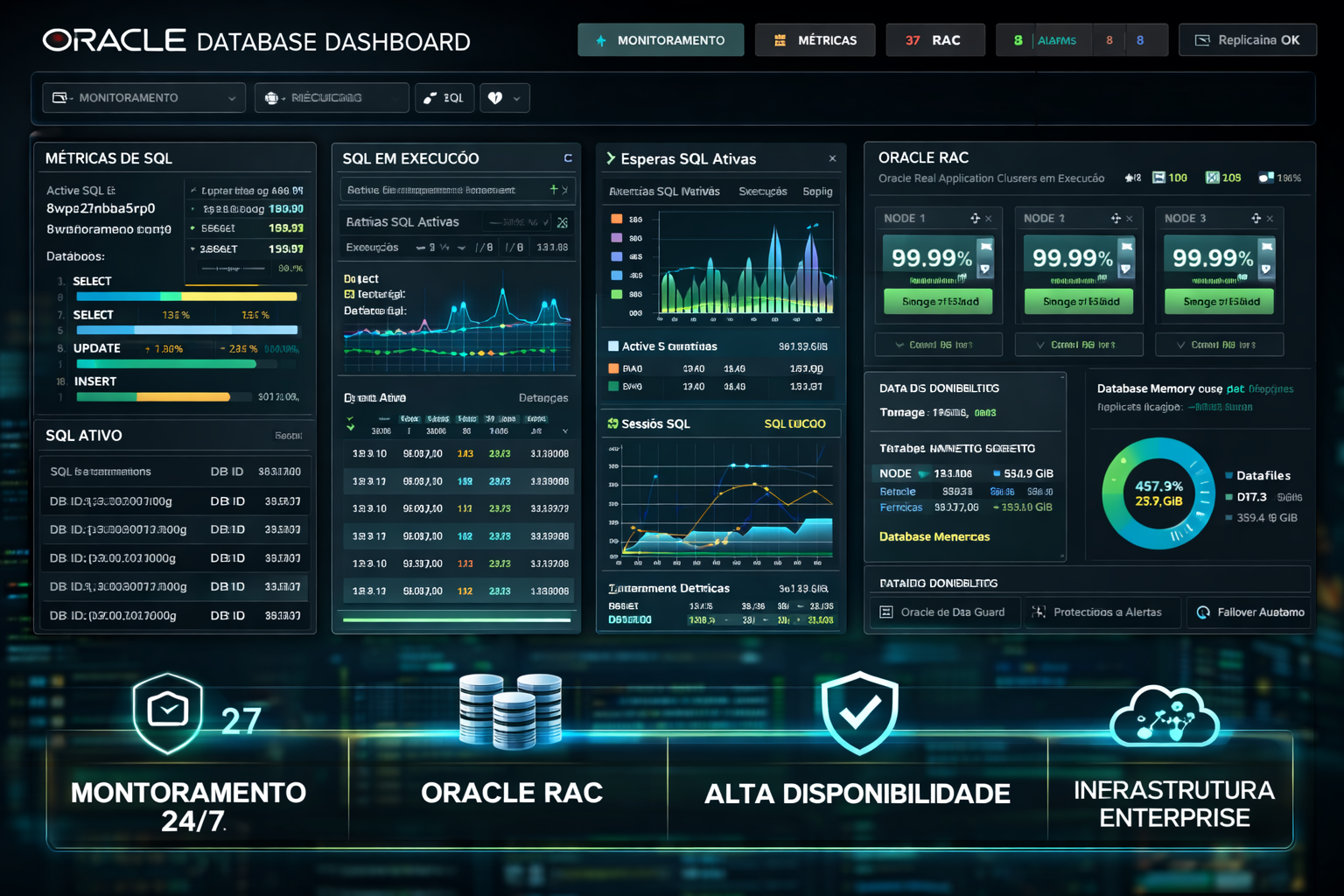This screenshot has height=896, width=1344.
Task: Toggle the D17.3 legend marker in memory chart
Action: click(x=1229, y=496)
